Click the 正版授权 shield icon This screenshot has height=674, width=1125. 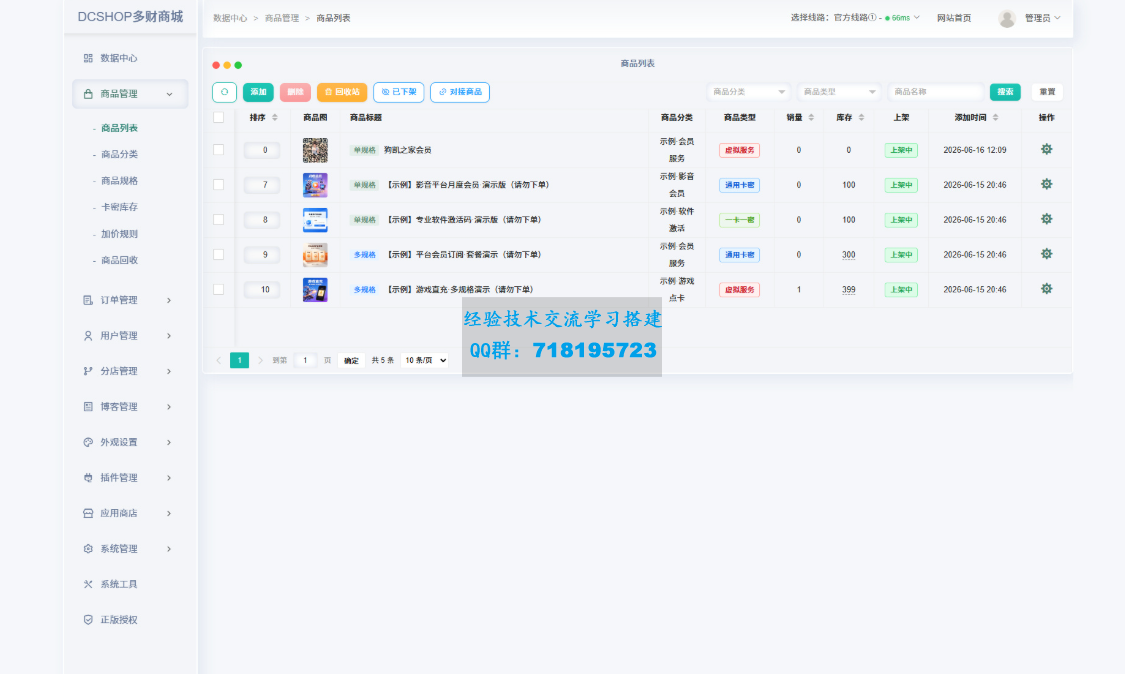[88, 619]
